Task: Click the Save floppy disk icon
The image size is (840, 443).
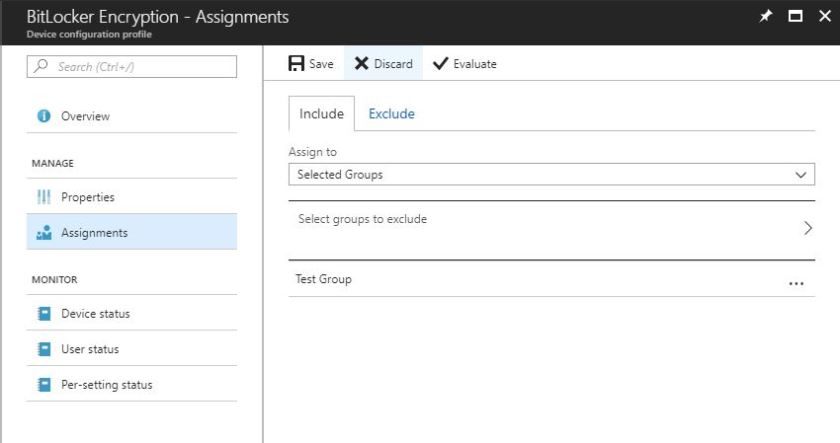Action: (x=296, y=63)
